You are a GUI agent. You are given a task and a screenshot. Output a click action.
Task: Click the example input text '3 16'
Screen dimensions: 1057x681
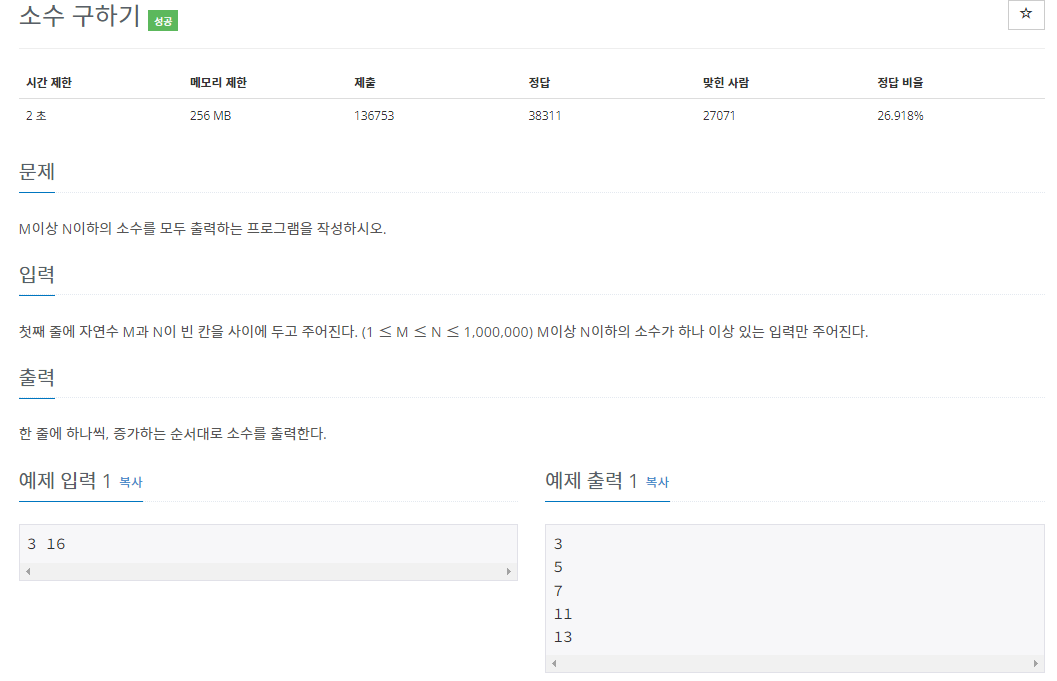pos(47,543)
